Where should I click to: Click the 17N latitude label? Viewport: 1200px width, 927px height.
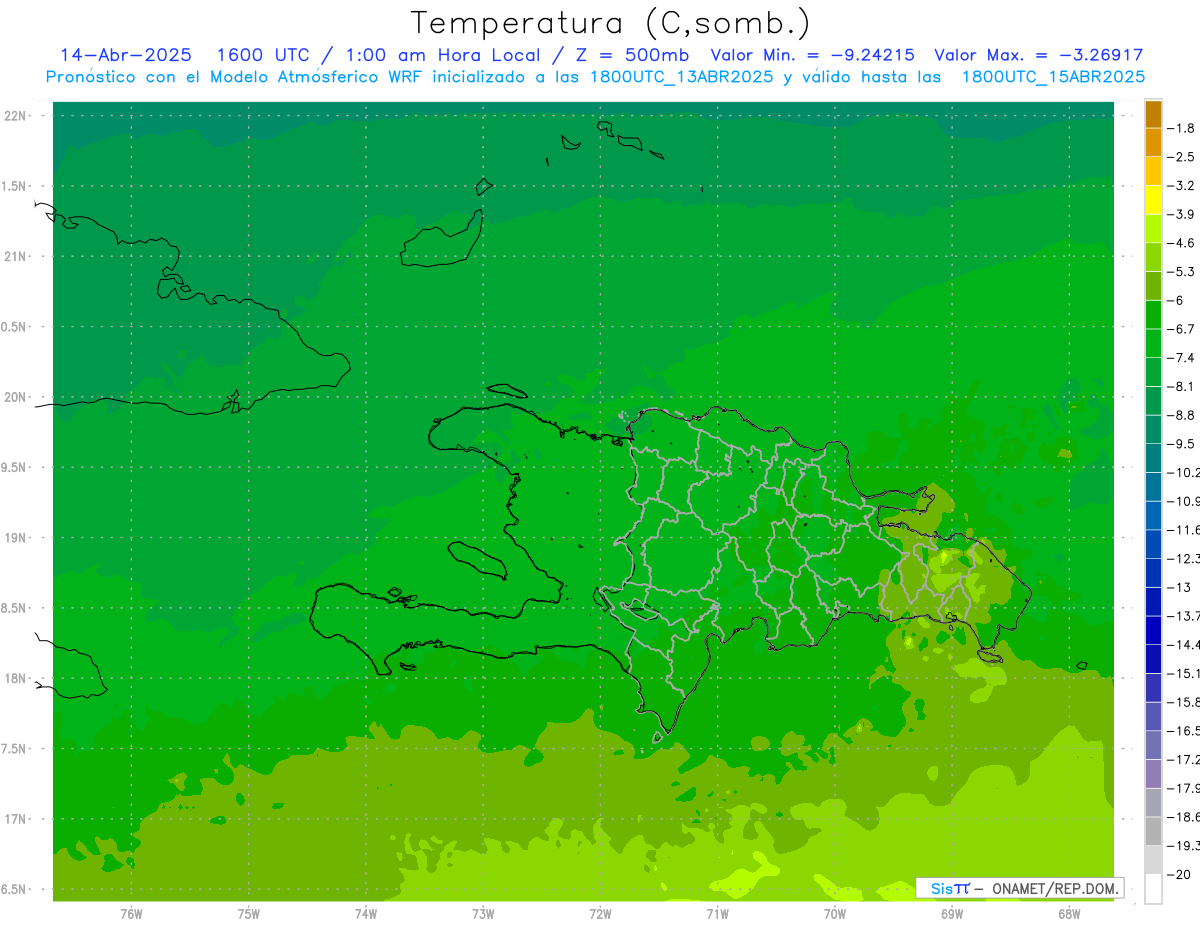[16, 819]
